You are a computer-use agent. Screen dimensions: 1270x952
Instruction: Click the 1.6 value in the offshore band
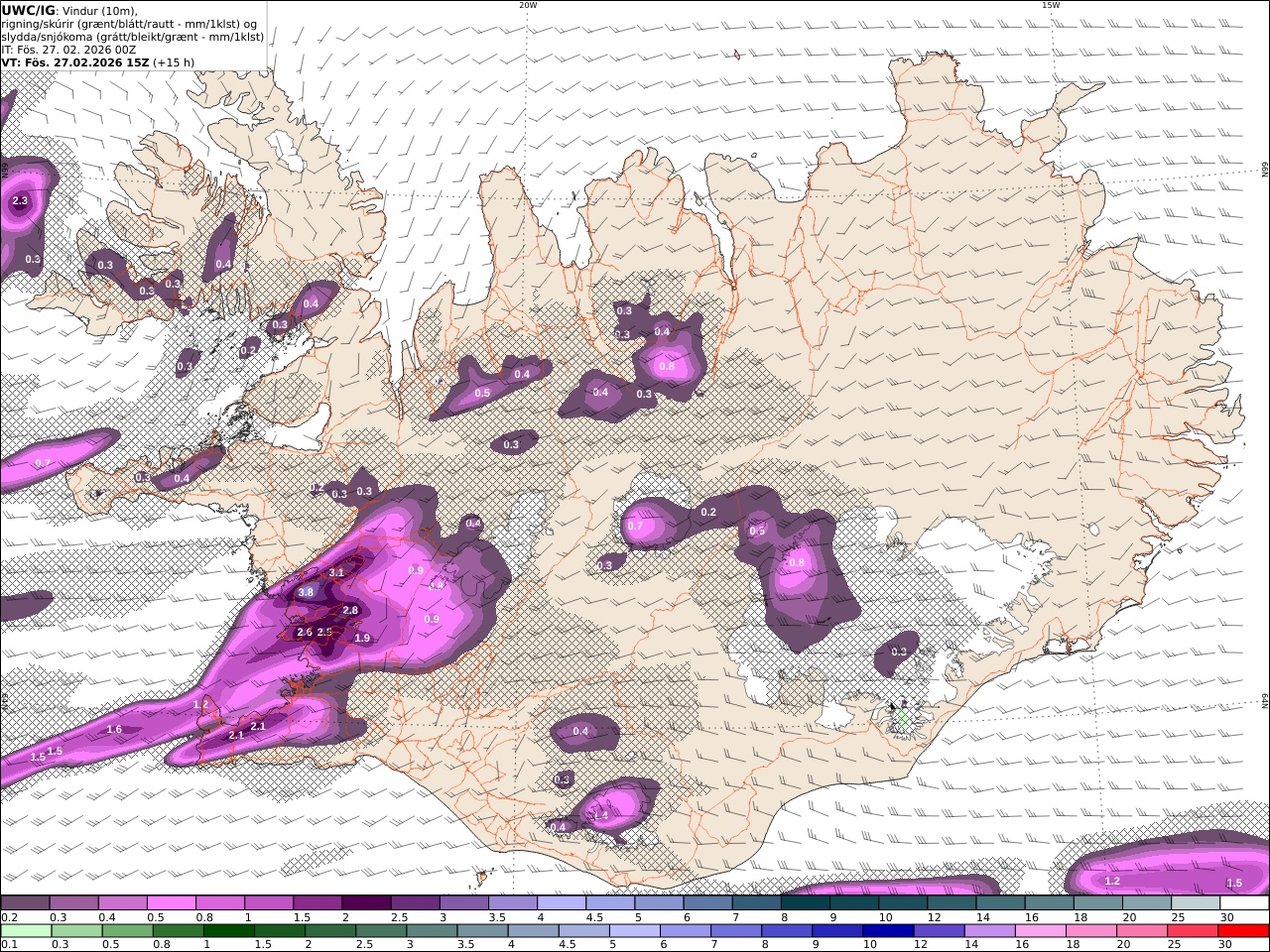[x=114, y=729]
